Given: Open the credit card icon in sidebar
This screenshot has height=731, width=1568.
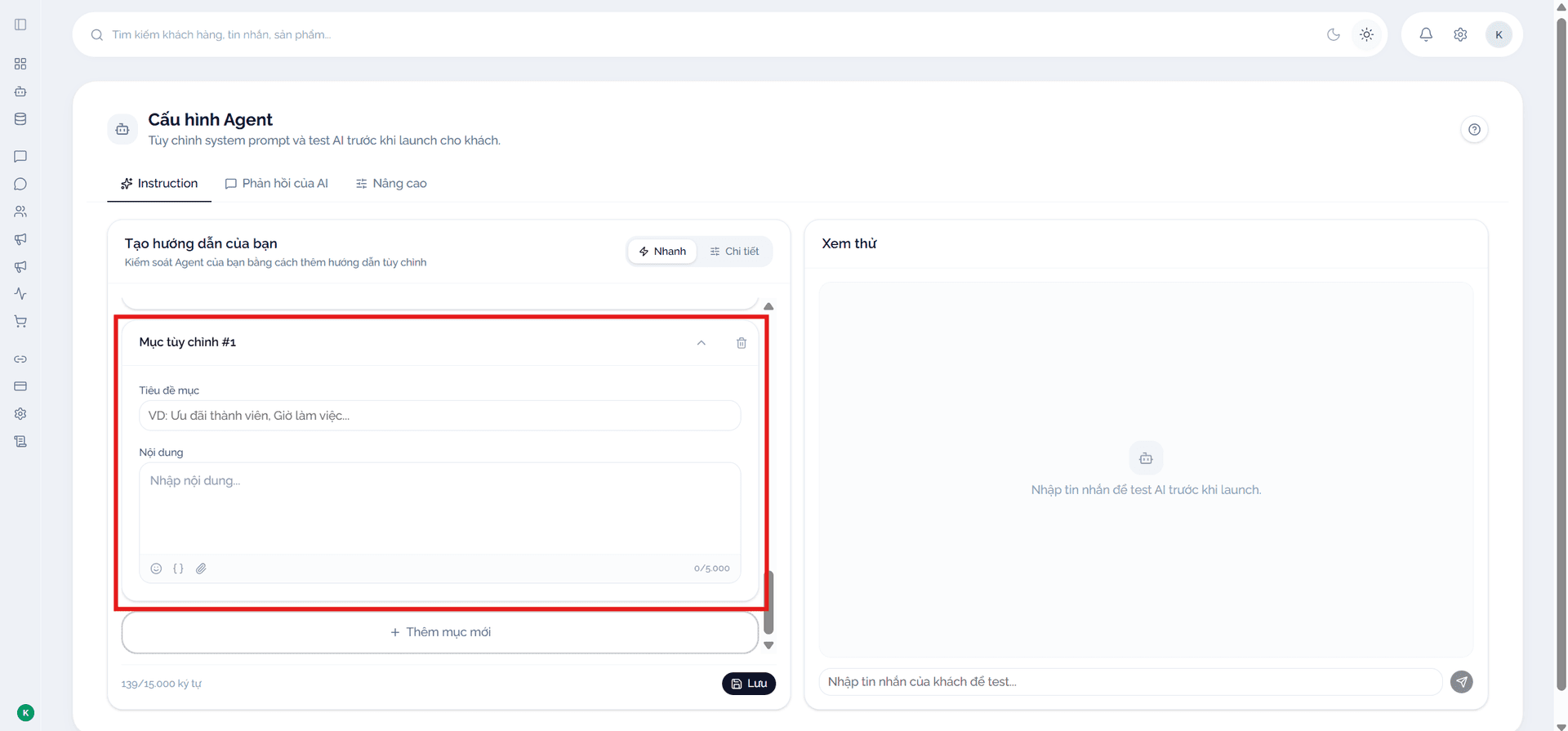Looking at the screenshot, I should (20, 386).
